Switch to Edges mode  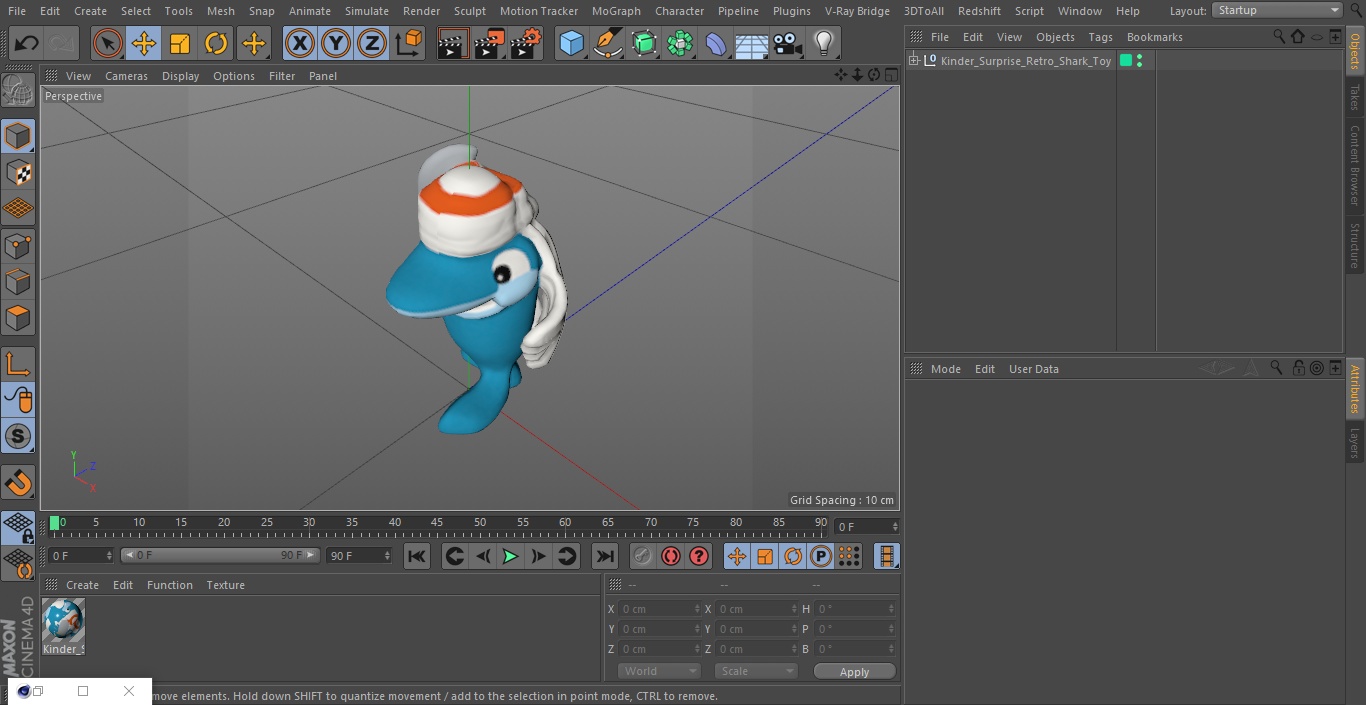pyautogui.click(x=18, y=282)
